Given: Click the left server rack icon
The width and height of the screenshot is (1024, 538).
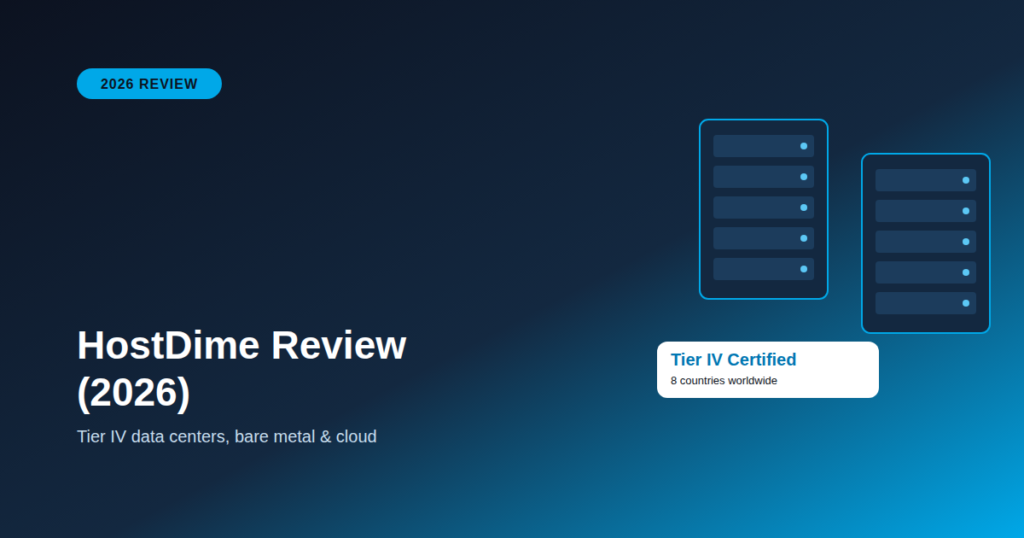Looking at the screenshot, I should pyautogui.click(x=763, y=209).
